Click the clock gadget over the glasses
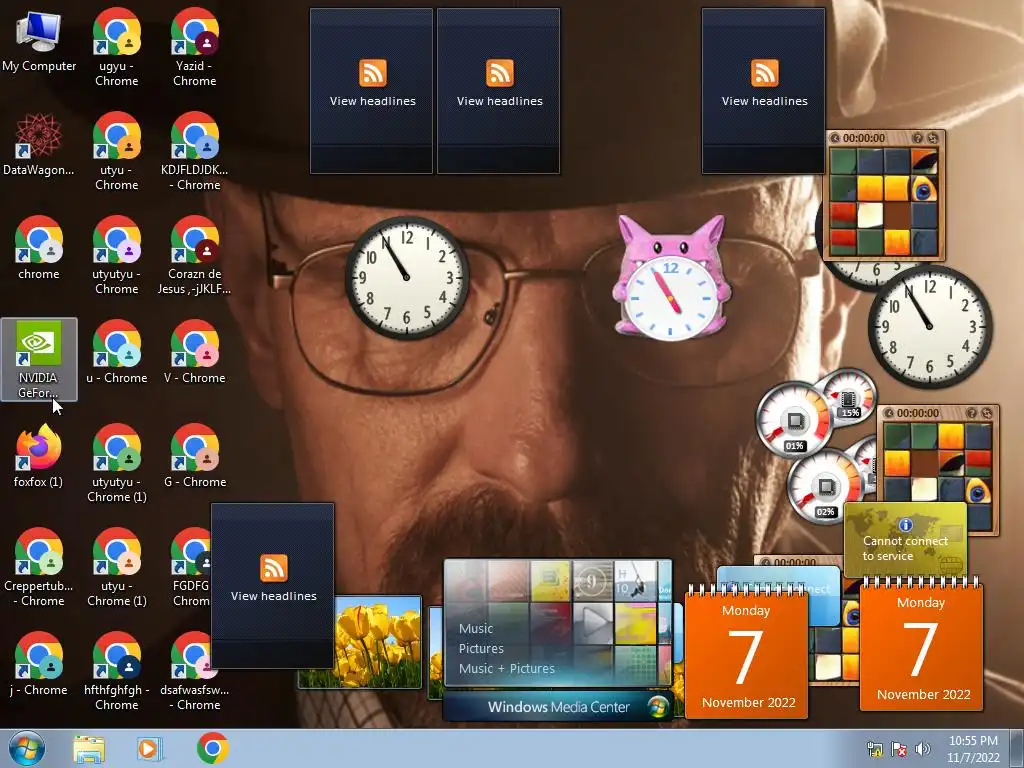The image size is (1024, 768). point(406,278)
